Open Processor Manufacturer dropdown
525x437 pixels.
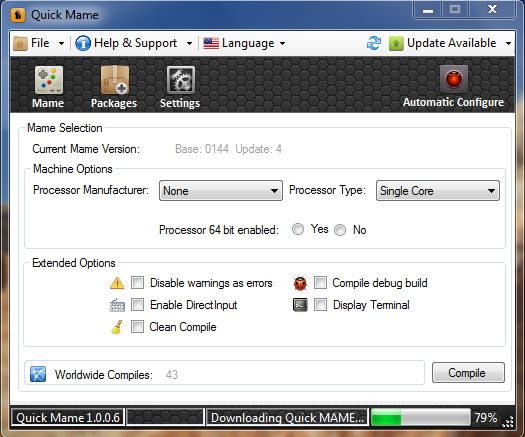click(221, 191)
